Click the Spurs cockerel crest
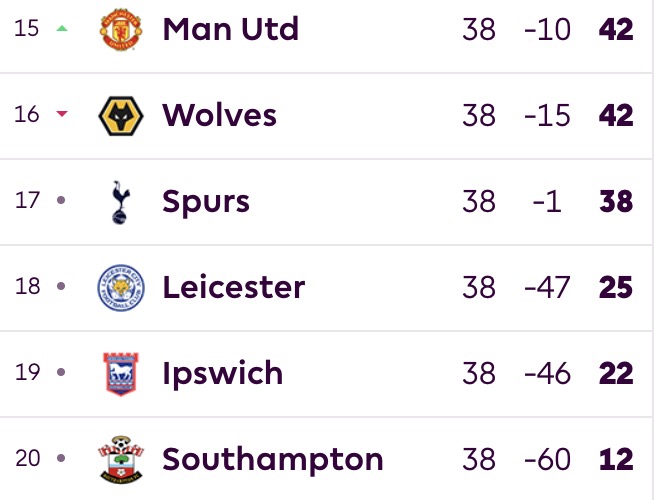Viewport: 654px width, 500px height. coord(120,201)
